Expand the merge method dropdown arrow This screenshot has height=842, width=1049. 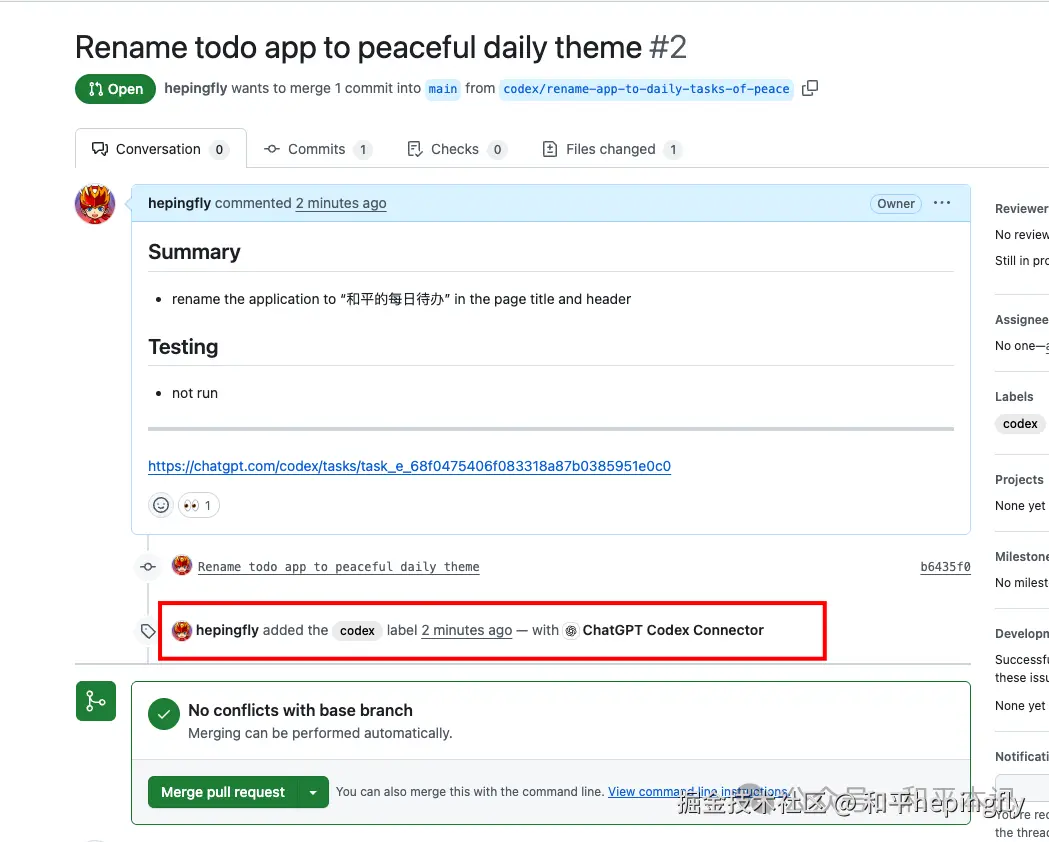pyautogui.click(x=313, y=792)
